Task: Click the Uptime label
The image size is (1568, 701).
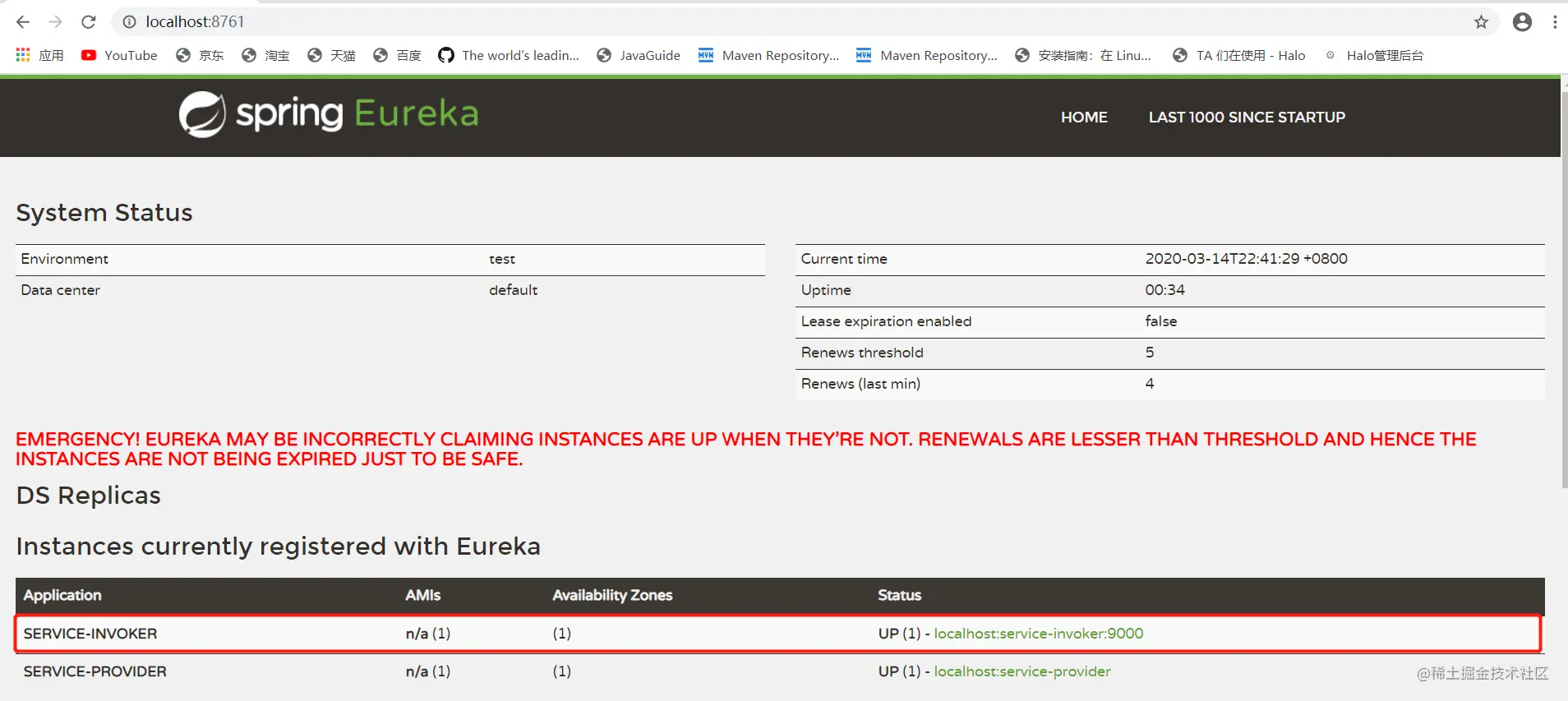Action: coord(826,290)
